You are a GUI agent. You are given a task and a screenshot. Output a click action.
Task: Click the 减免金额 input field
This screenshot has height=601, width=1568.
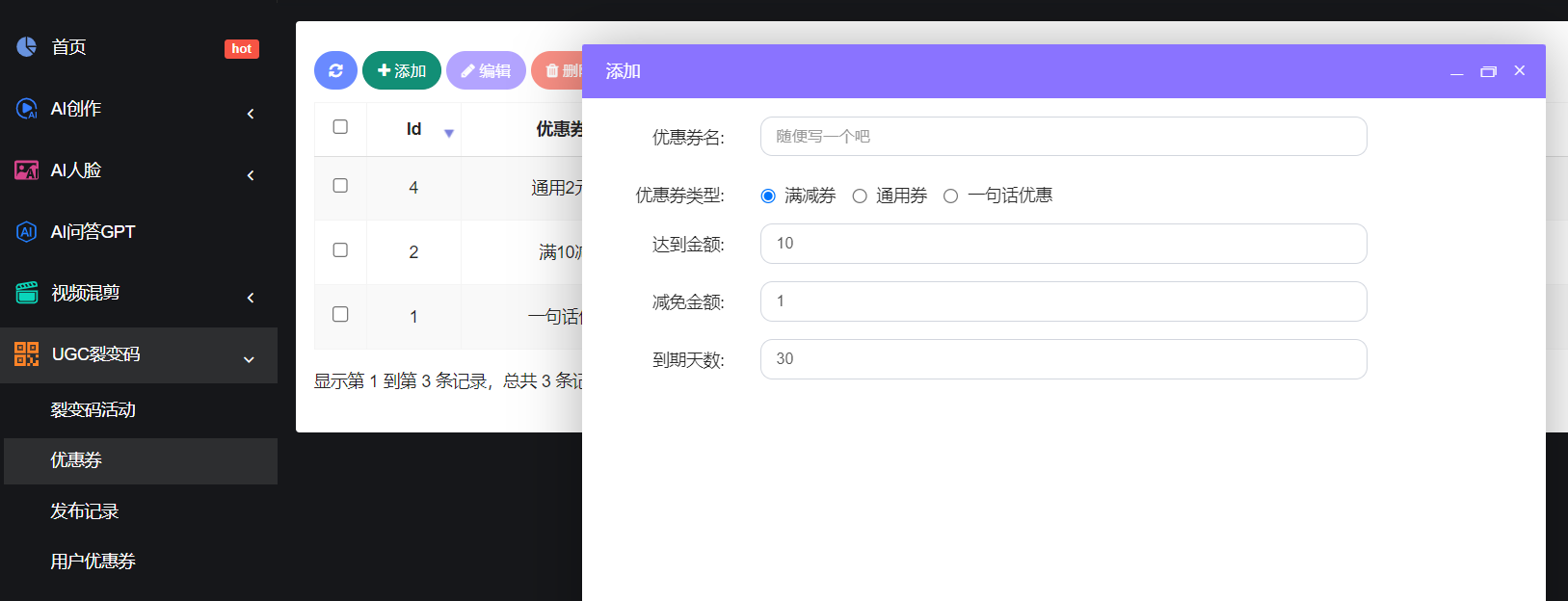[1064, 301]
